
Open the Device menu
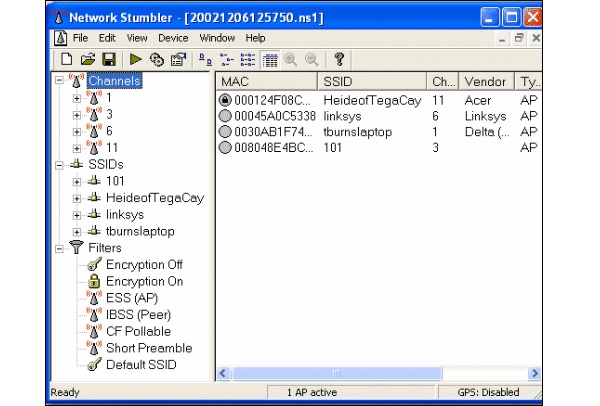173,38
